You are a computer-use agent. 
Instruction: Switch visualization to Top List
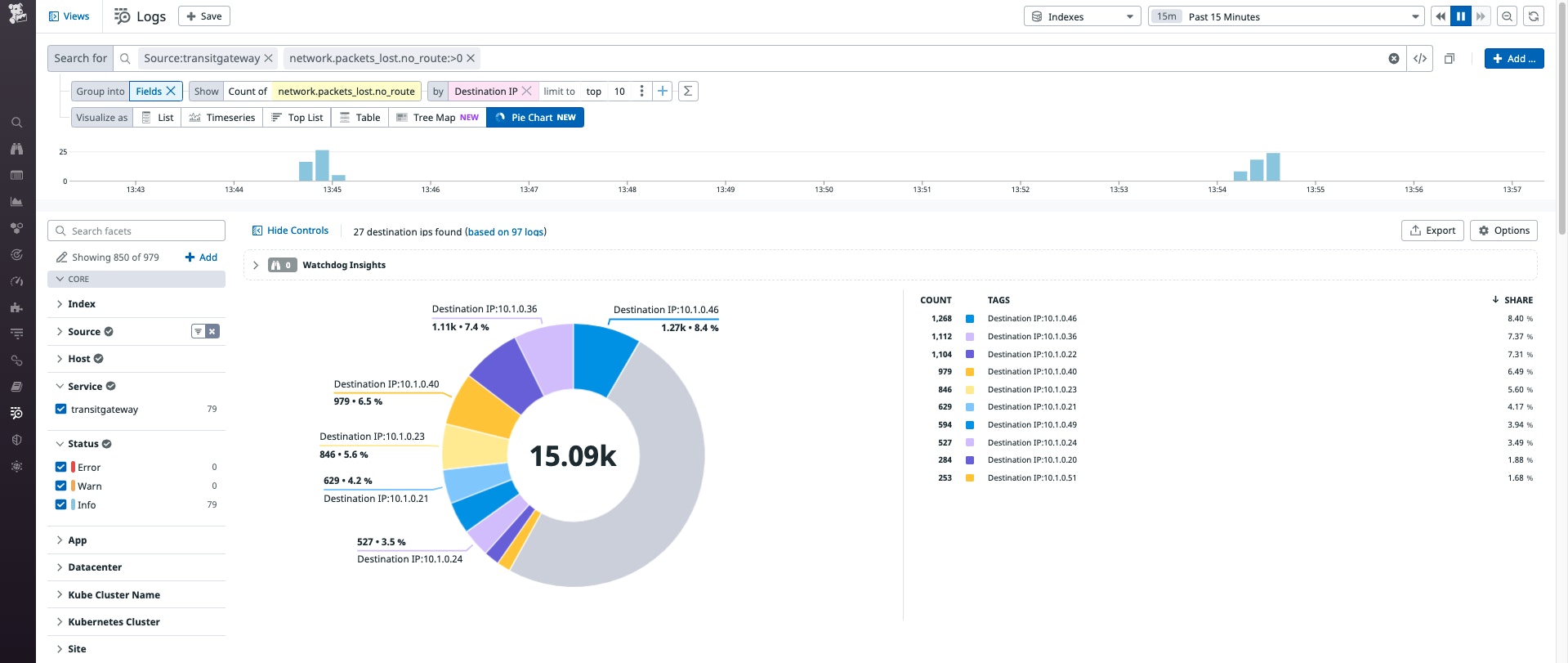tap(297, 118)
